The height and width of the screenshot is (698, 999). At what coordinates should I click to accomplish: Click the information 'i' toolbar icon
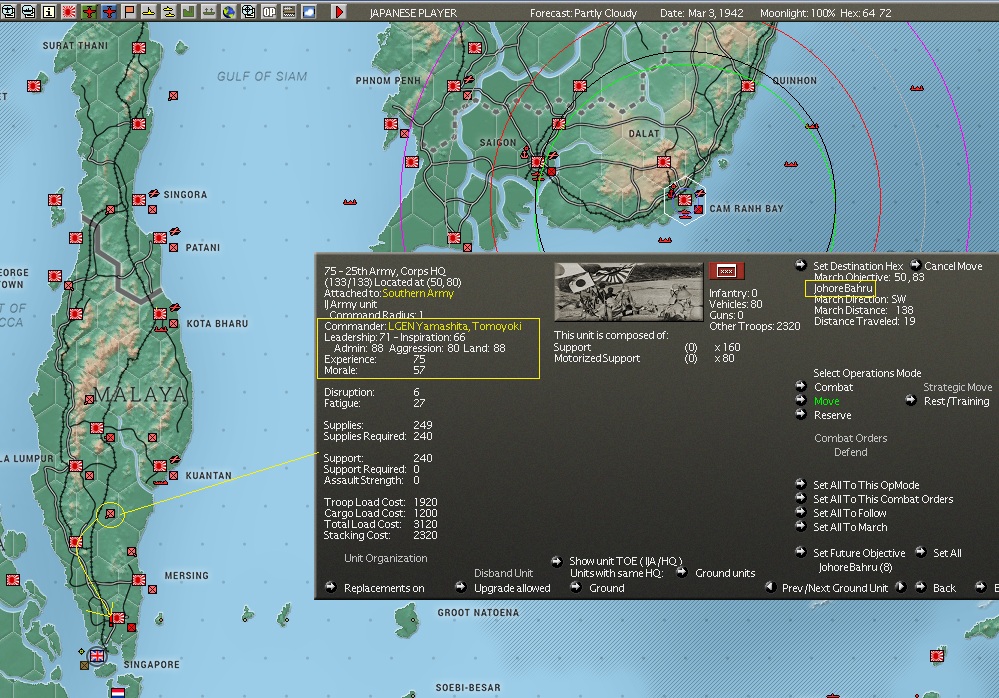[49, 11]
